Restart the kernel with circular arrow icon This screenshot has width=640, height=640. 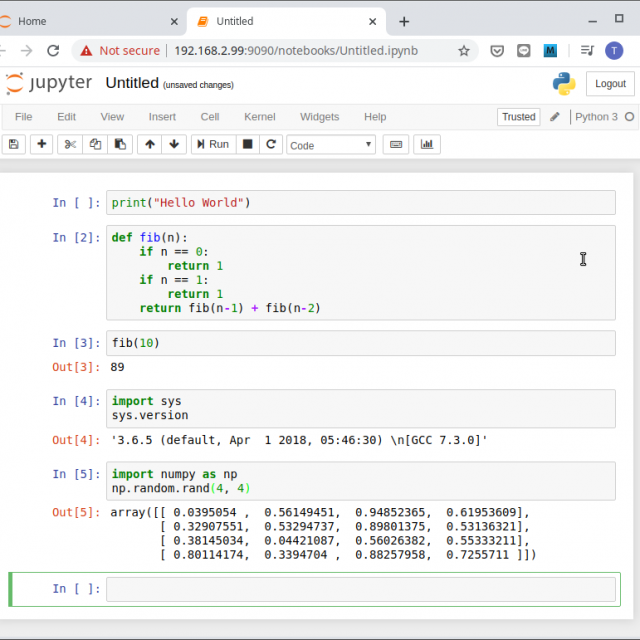point(271,144)
